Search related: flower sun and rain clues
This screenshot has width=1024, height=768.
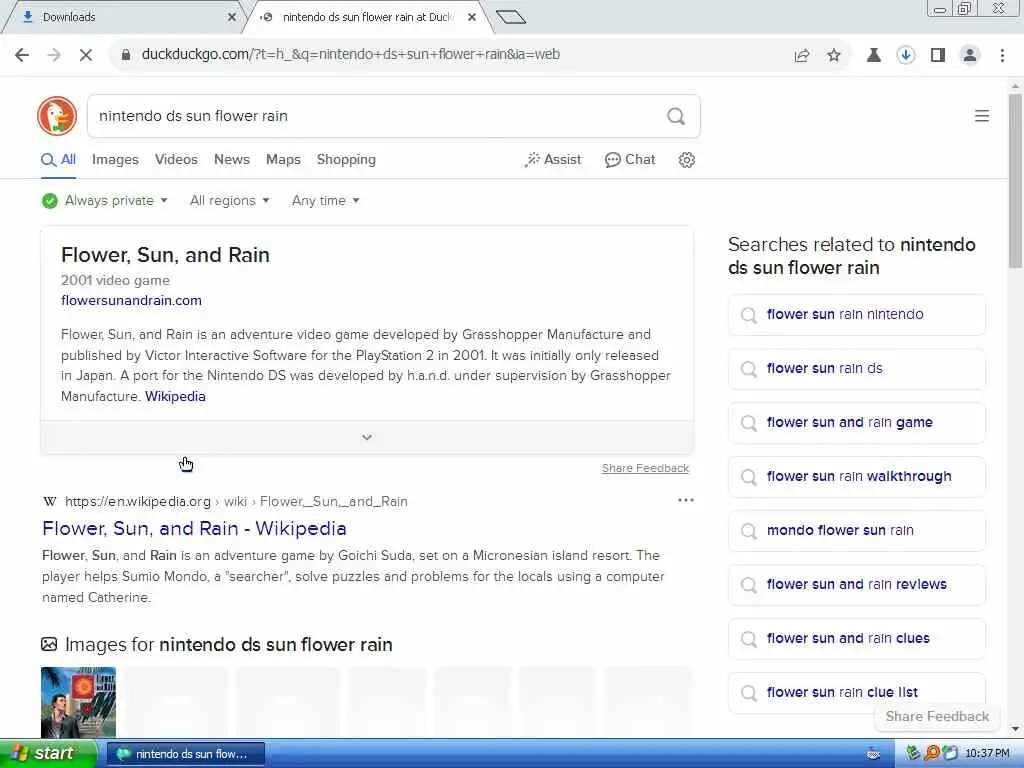pyautogui.click(x=856, y=639)
